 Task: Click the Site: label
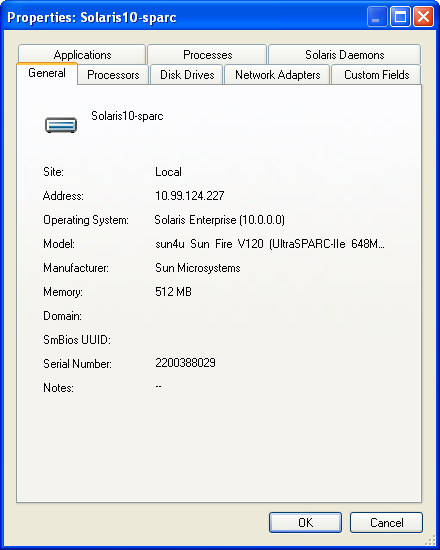point(53,172)
